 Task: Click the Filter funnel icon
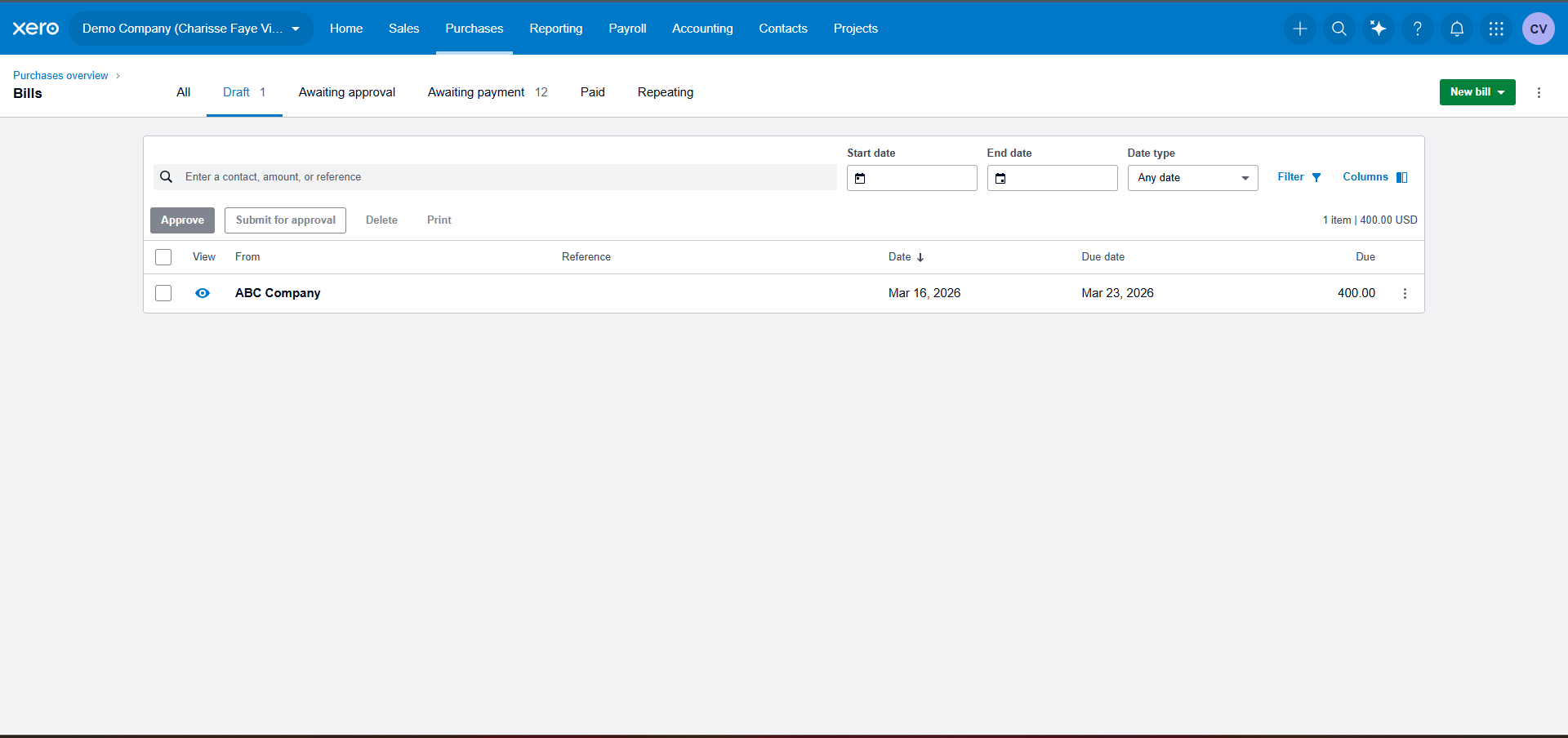pyautogui.click(x=1316, y=177)
